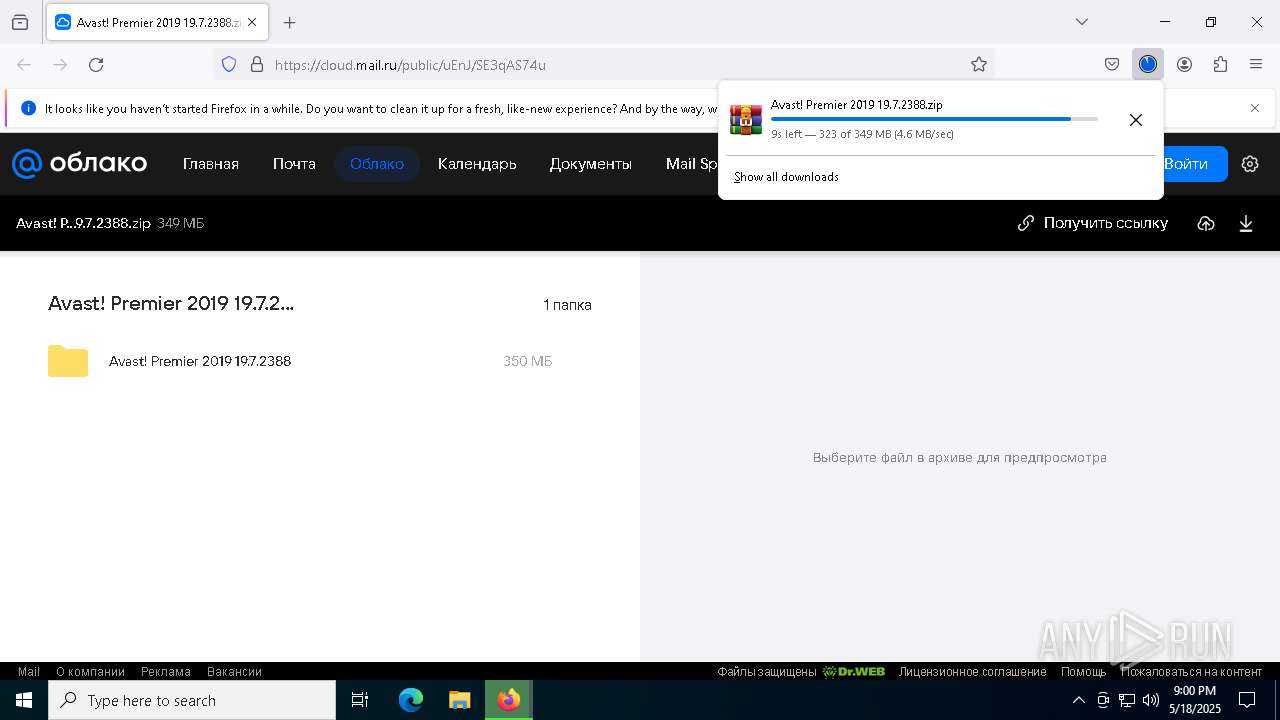The image size is (1280, 720).
Task: Open the Windows Start menu
Action: tap(24, 700)
